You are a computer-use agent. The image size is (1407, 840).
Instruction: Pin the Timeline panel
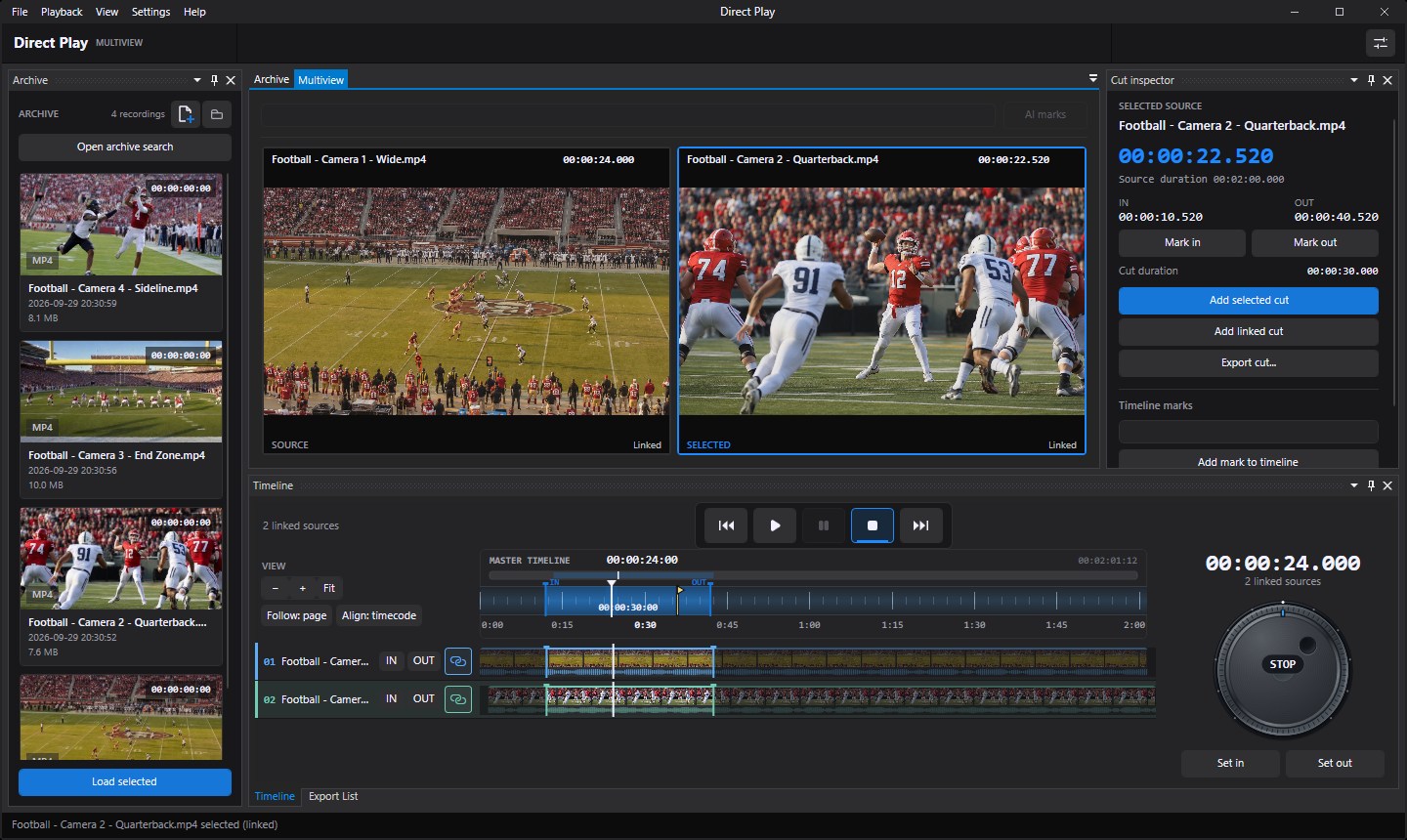coord(1371,485)
